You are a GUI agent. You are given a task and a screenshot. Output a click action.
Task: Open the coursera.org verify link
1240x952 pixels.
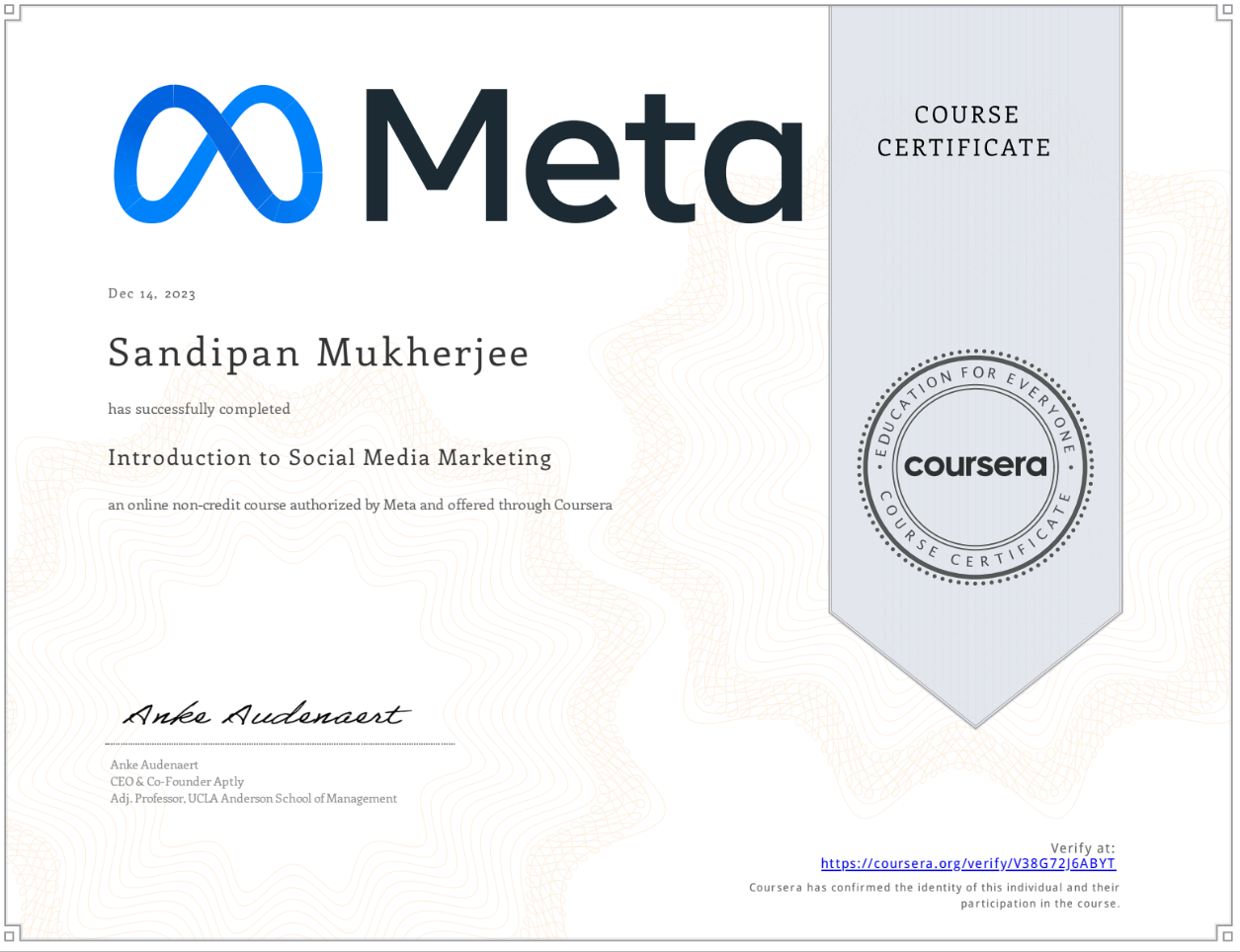point(968,864)
